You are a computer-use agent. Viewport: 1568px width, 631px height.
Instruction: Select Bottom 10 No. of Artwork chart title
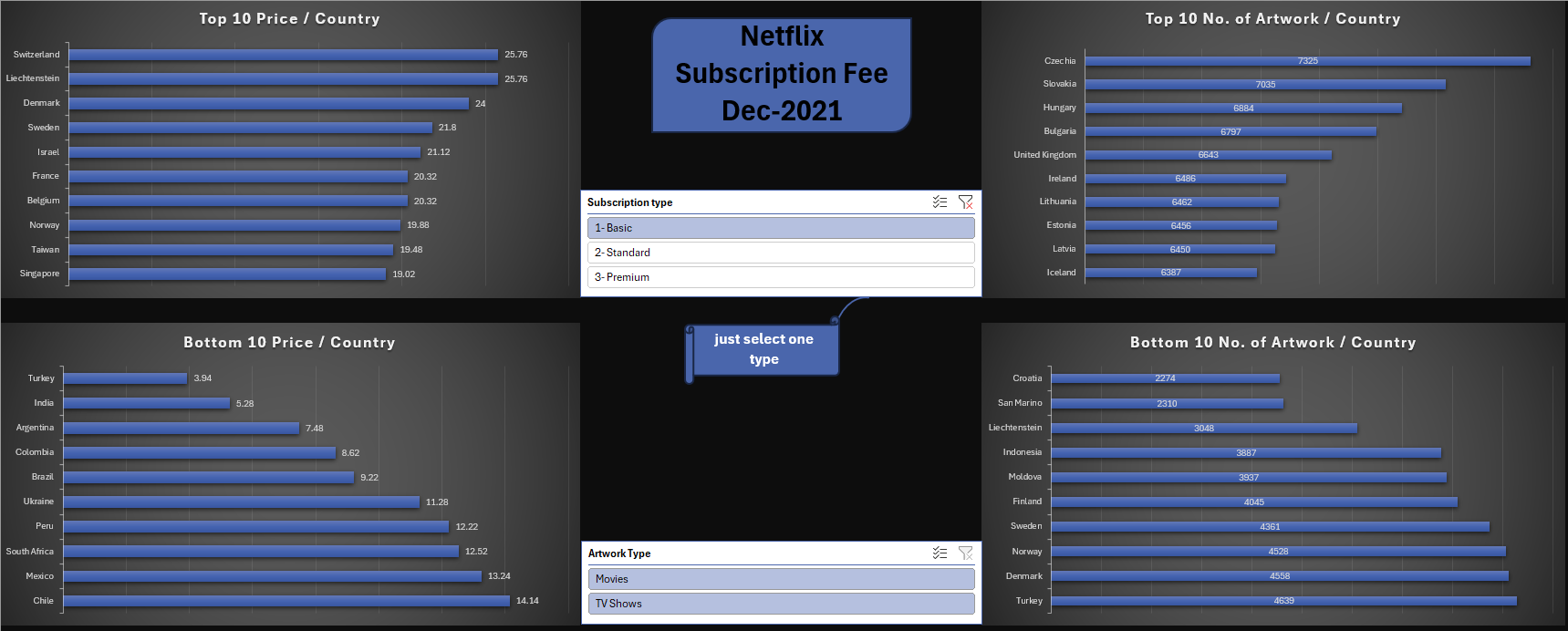tap(1272, 343)
